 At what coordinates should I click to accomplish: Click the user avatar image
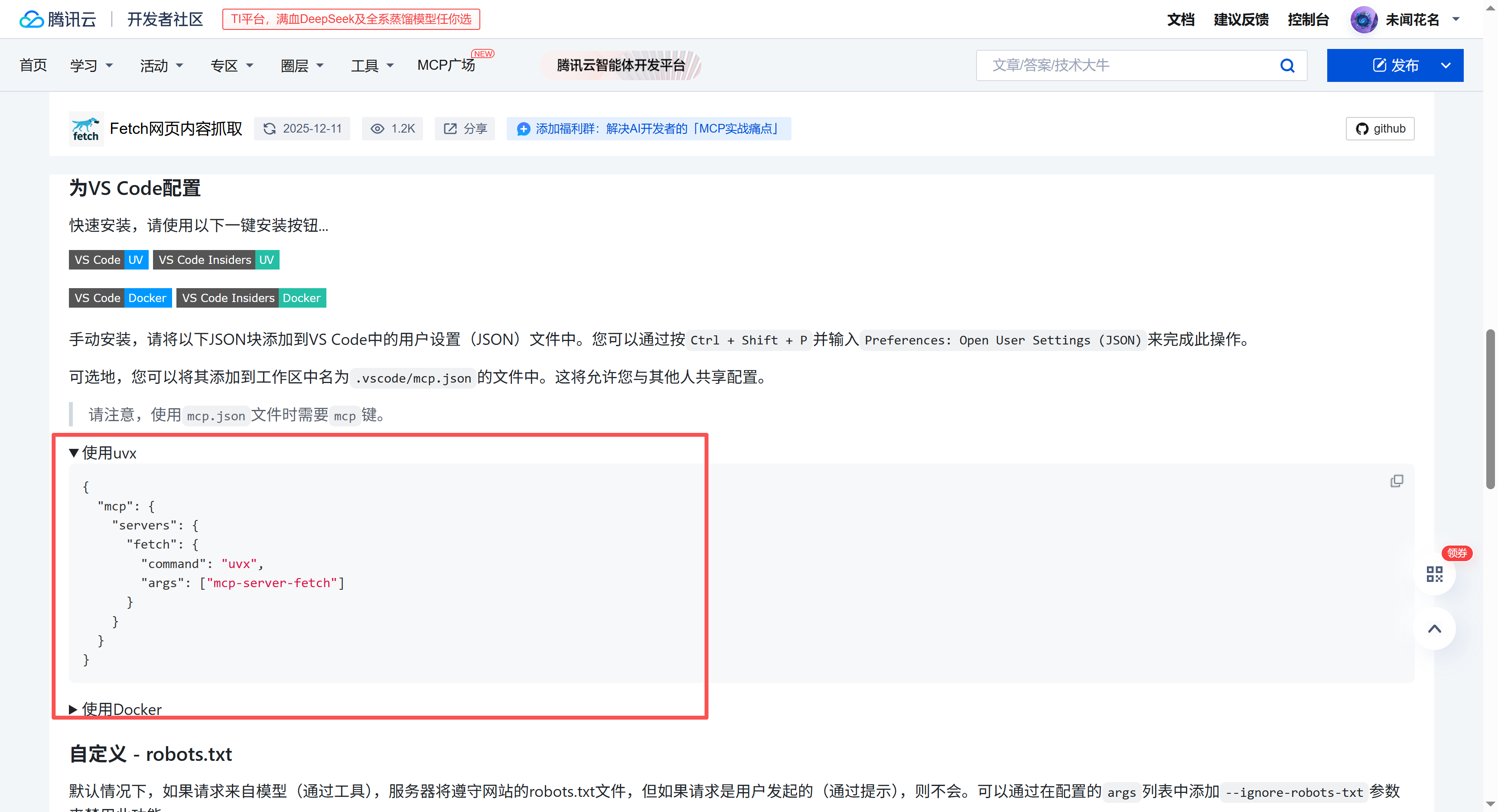pos(1363,19)
